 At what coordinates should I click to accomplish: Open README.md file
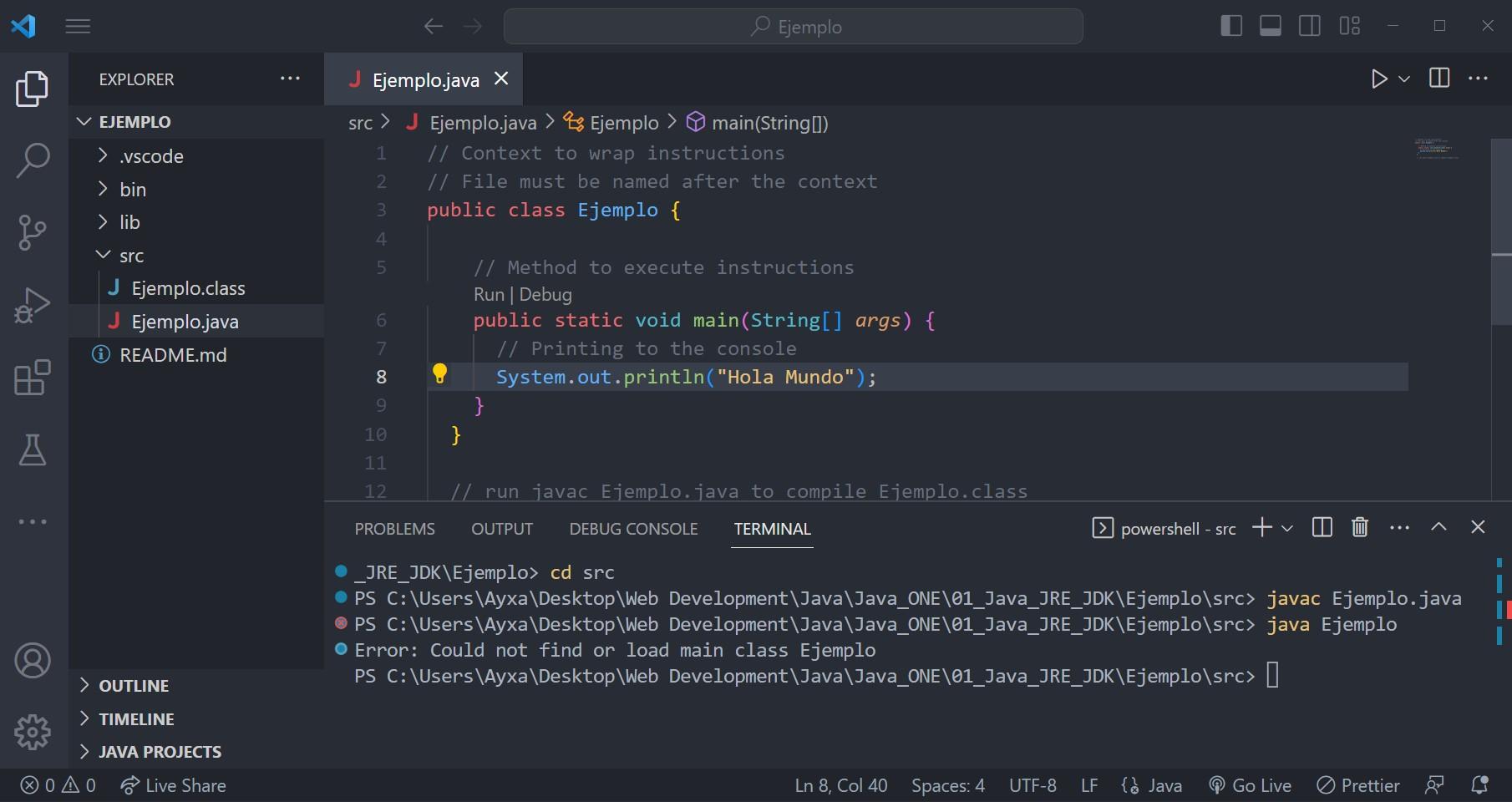[x=196, y=355]
